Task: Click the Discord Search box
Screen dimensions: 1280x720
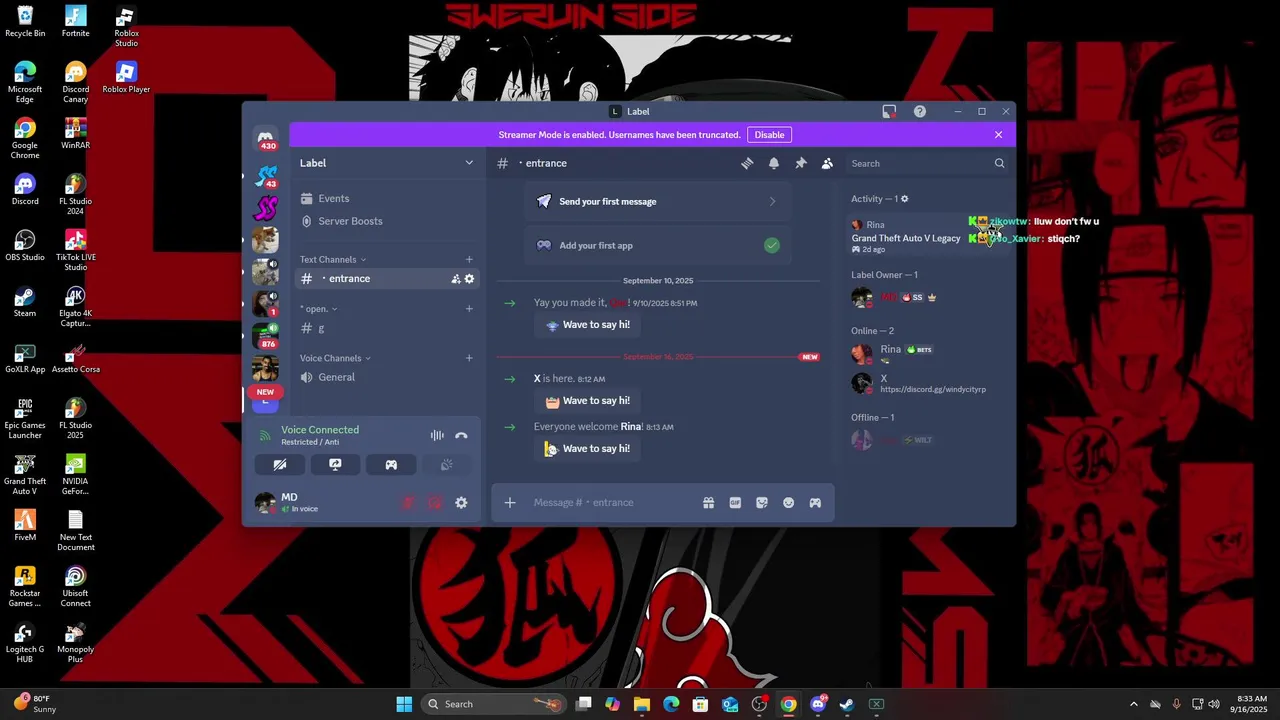Action: coord(927,163)
